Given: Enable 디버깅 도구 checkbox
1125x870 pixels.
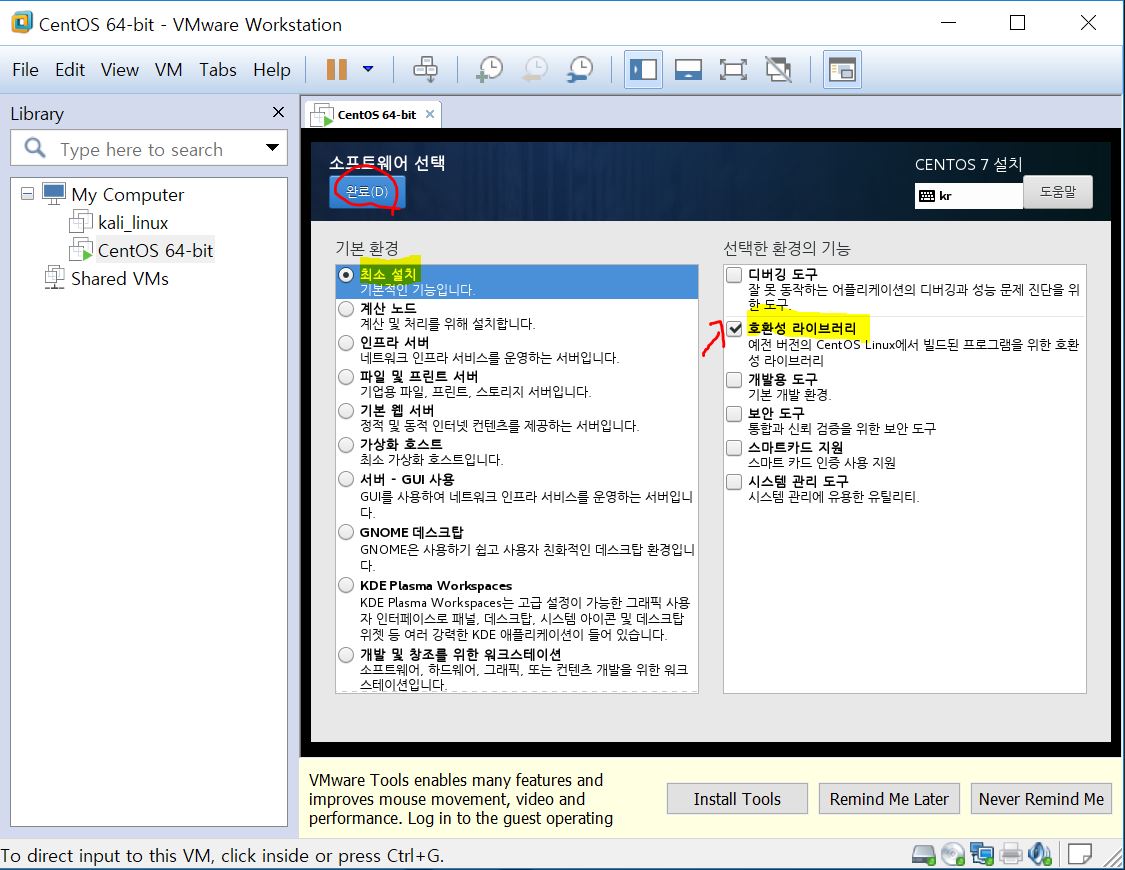Looking at the screenshot, I should click(734, 275).
